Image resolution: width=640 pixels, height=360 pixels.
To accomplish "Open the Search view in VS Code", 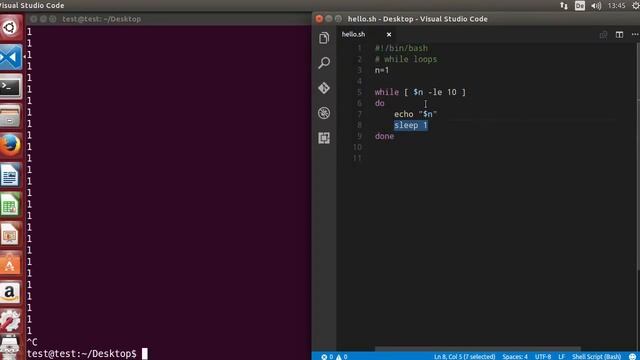I will (x=324, y=63).
